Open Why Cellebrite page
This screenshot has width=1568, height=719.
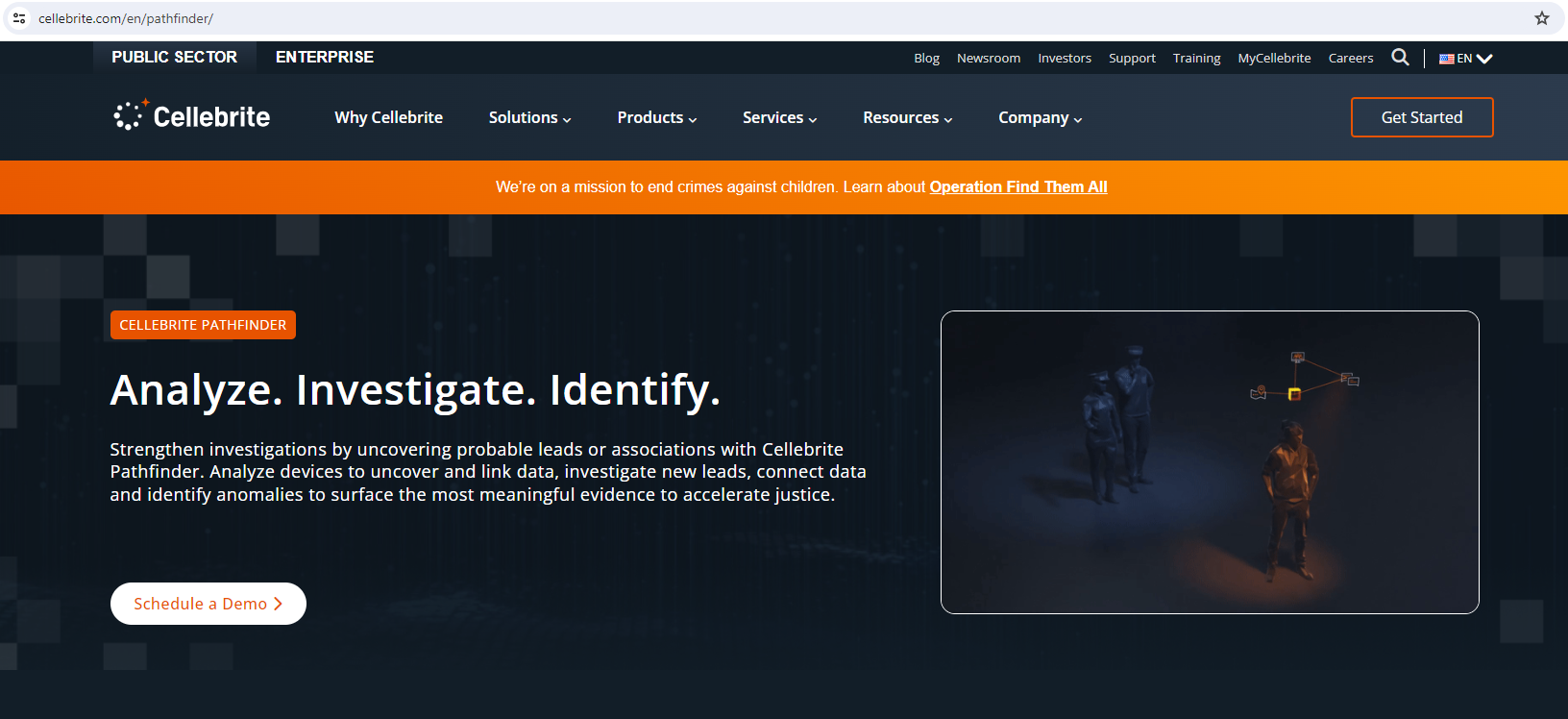click(389, 117)
